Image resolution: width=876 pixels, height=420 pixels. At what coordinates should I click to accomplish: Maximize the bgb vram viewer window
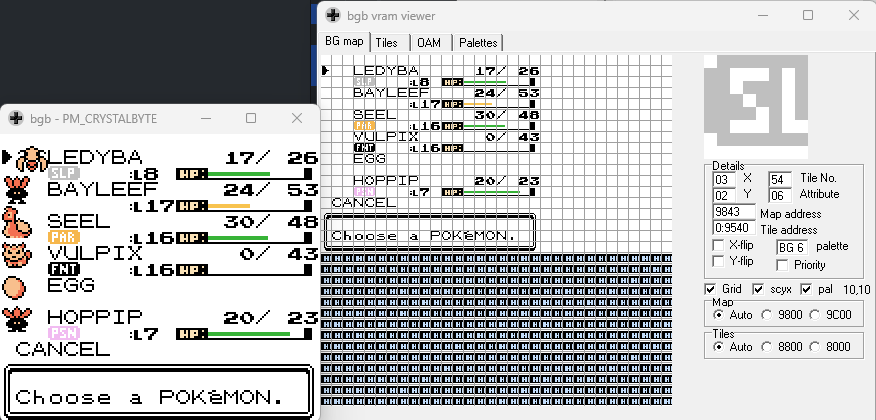pyautogui.click(x=808, y=15)
